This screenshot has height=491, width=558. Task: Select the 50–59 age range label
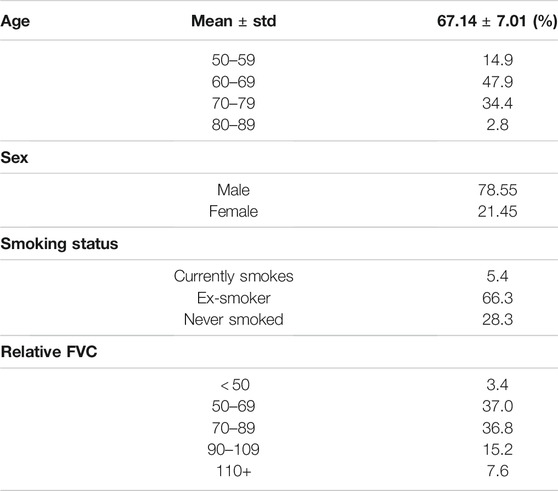pos(233,60)
